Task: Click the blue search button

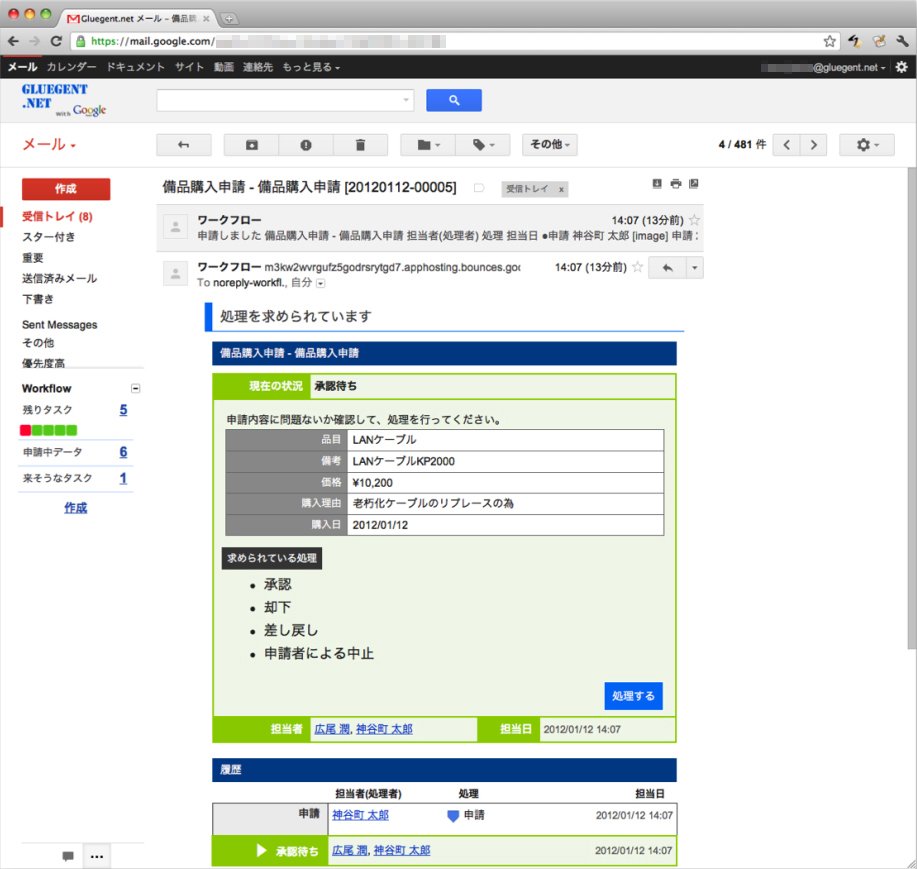Action: point(454,100)
